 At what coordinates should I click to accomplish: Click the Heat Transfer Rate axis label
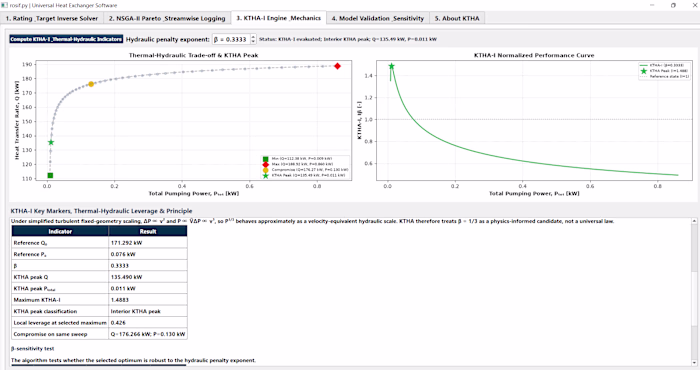(x=17, y=121)
